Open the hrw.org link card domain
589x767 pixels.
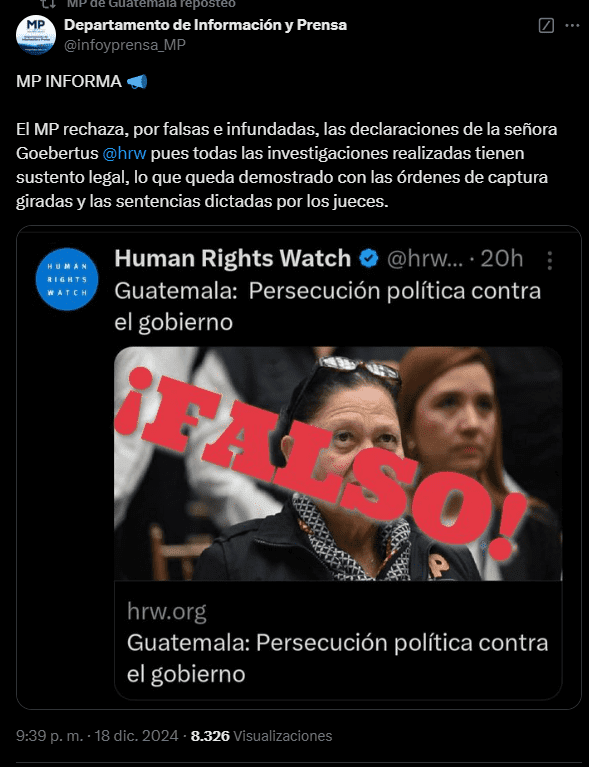[167, 611]
